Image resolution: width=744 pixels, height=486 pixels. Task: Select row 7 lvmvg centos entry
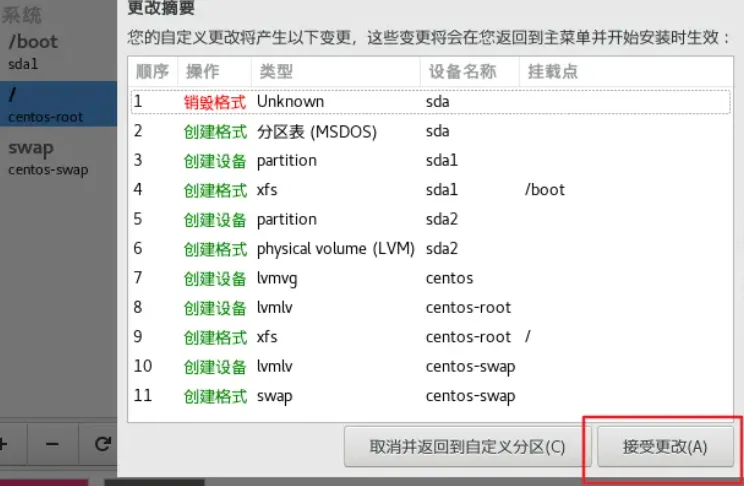pos(430,278)
